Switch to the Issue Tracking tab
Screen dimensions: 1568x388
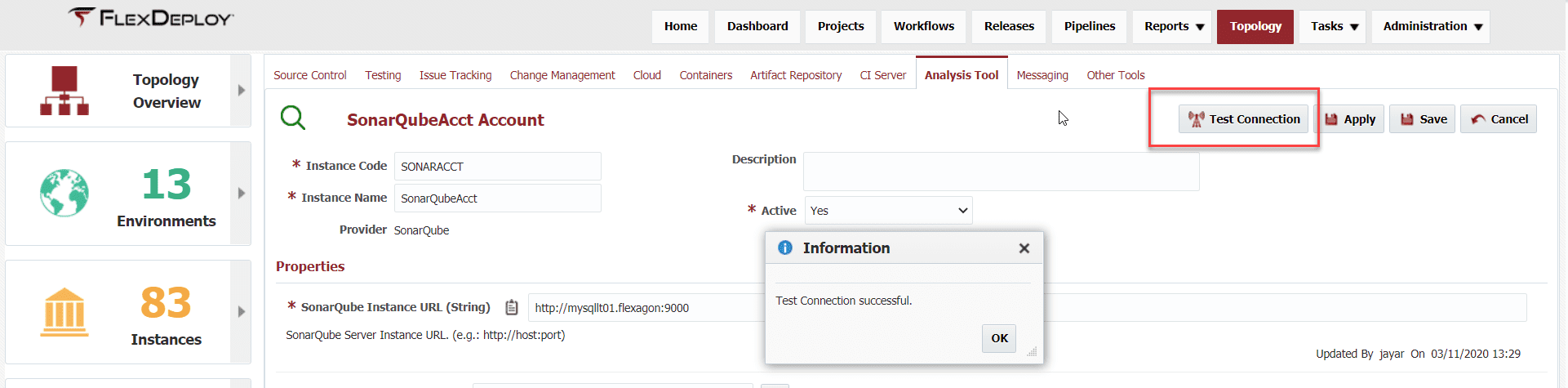click(455, 75)
